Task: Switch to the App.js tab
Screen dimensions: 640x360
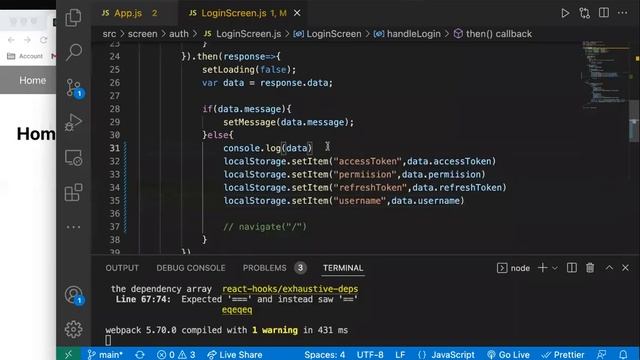Action: point(129,13)
